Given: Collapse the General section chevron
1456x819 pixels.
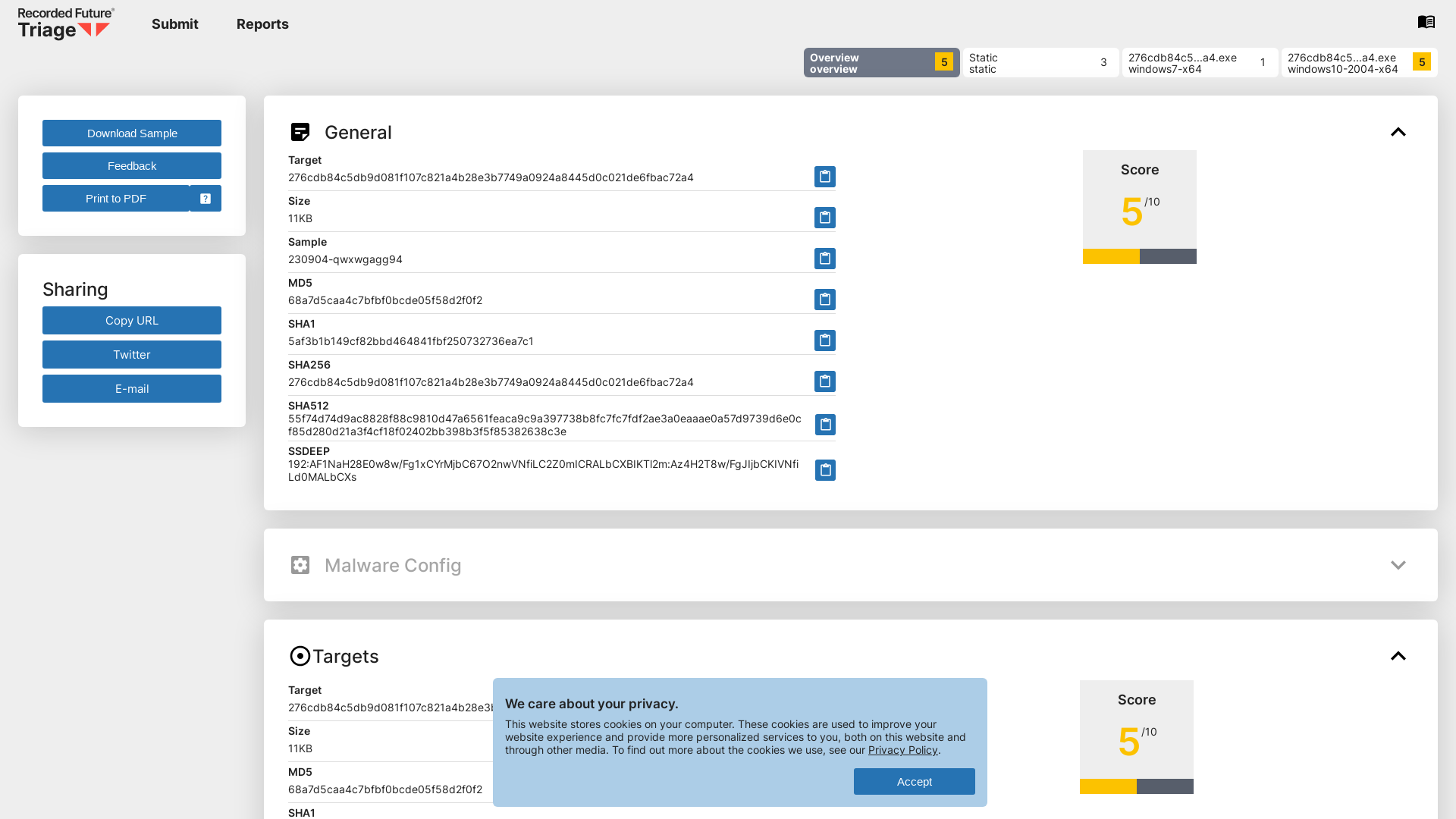Looking at the screenshot, I should (x=1399, y=132).
